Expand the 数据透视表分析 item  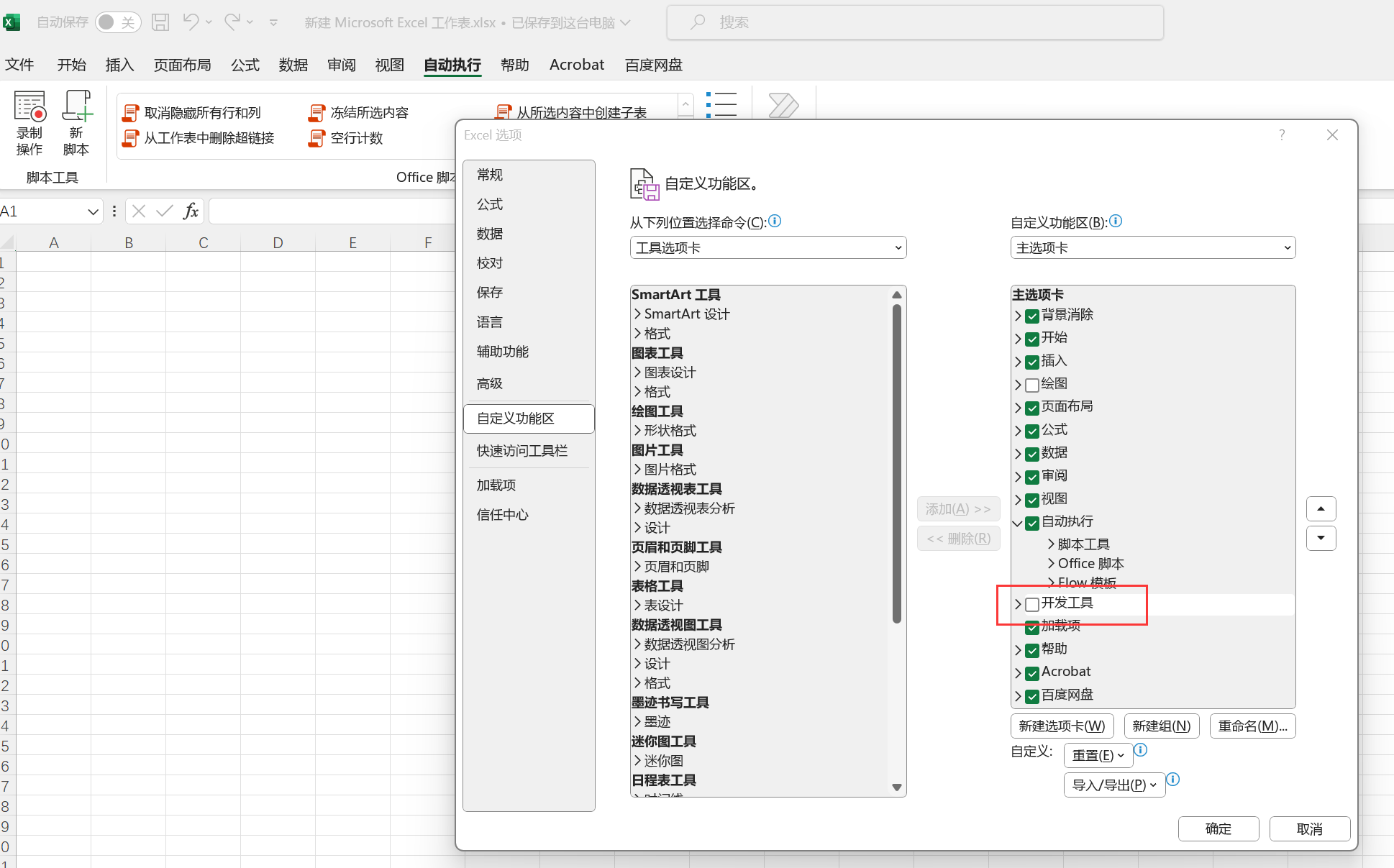637,508
